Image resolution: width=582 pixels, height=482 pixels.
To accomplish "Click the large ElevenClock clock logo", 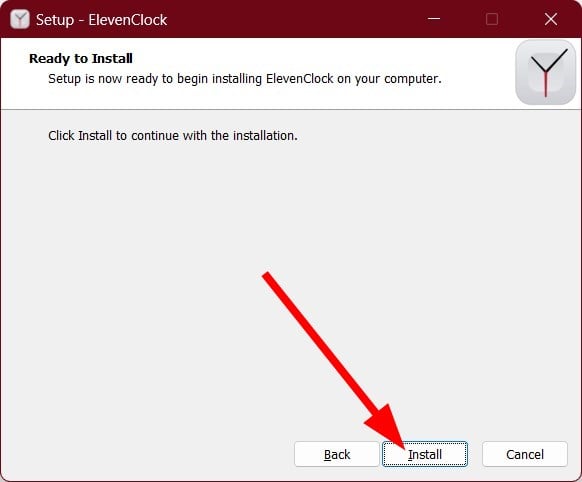I will [545, 72].
